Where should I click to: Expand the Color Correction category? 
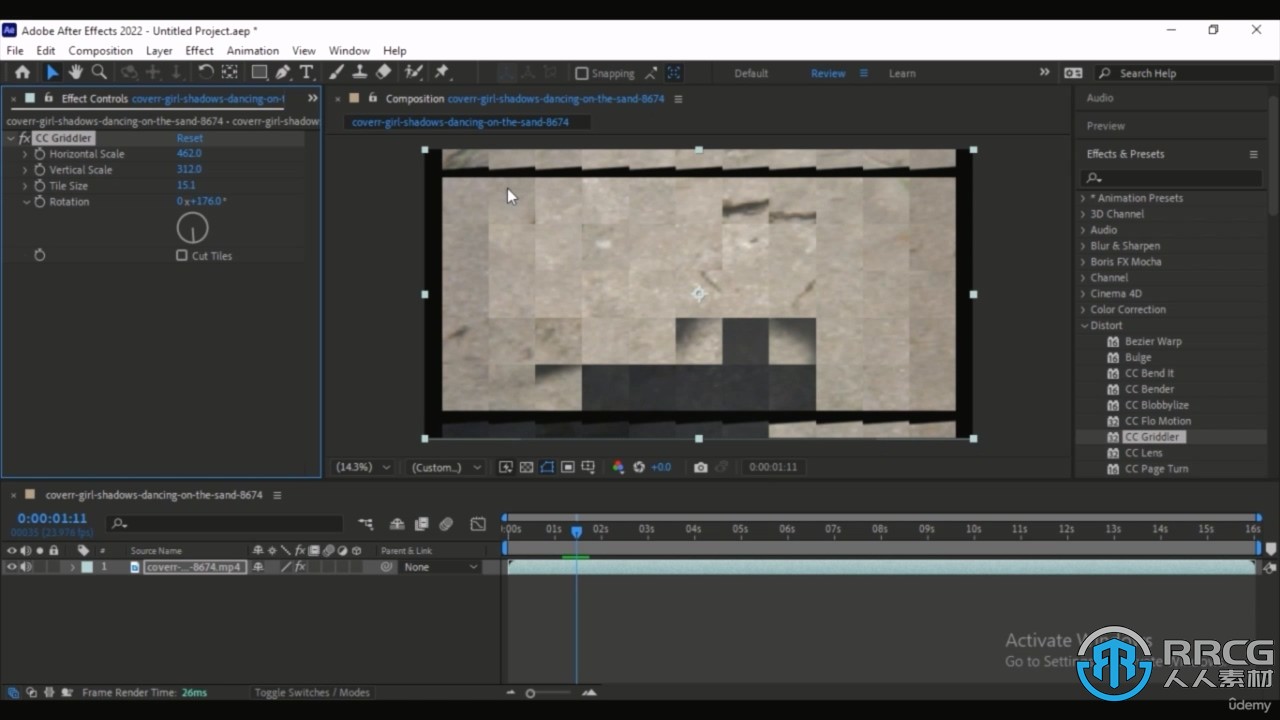[1083, 310]
